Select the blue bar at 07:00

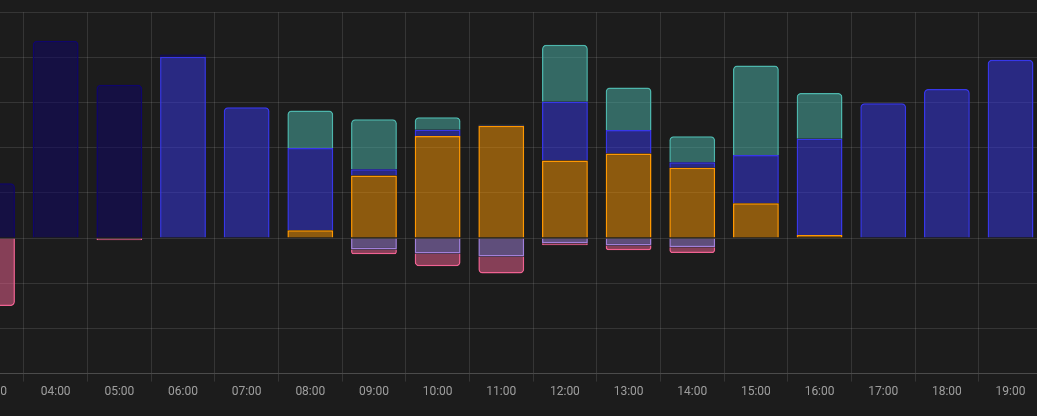246,173
